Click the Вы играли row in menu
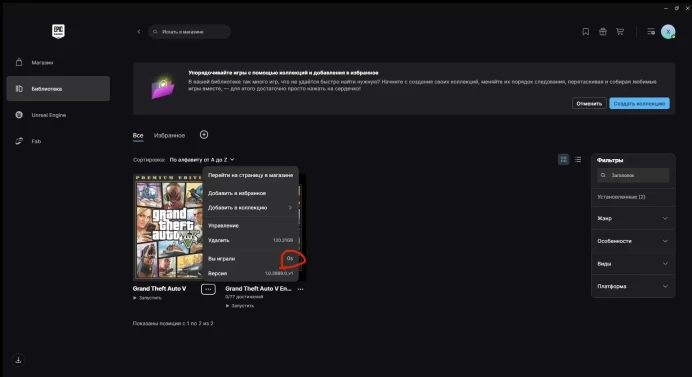692x377 pixels. click(x=251, y=259)
